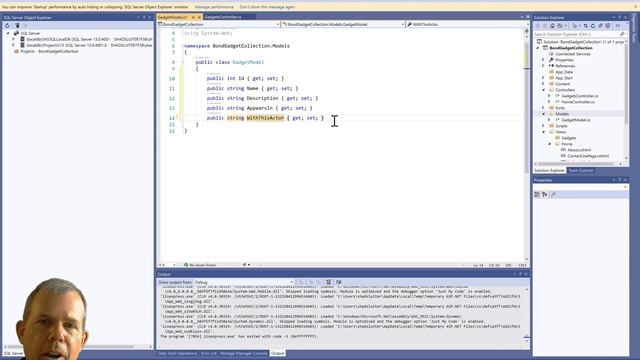Toggle word wrap in Output pane
The image size is (640, 360).
tap(338, 282)
